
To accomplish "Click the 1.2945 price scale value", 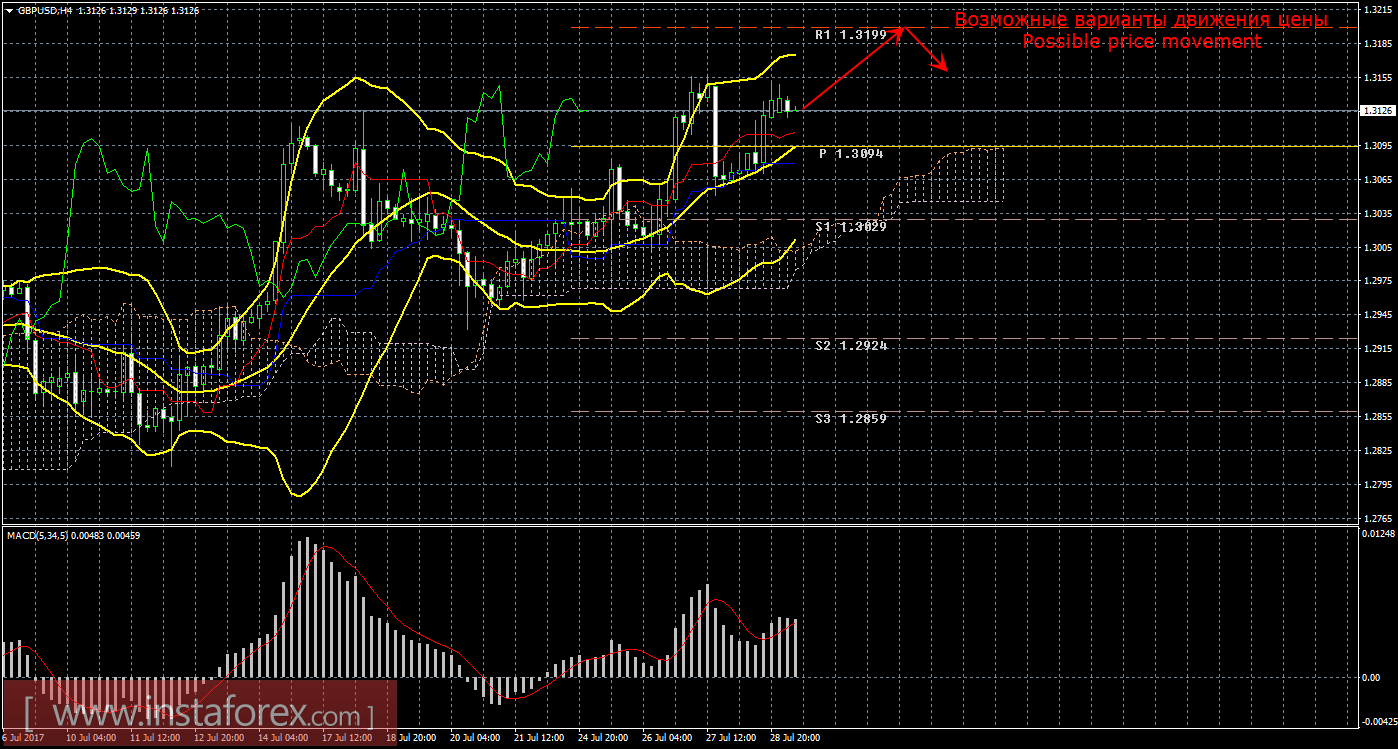I will (x=1378, y=315).
